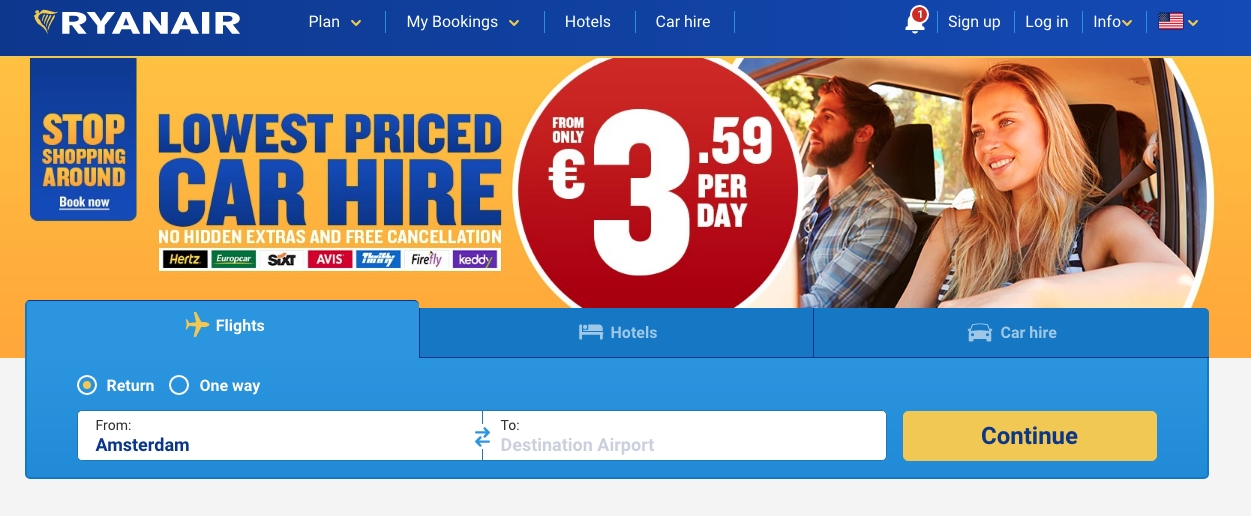Click the US flag language icon
Screen dimensions: 1251x516
pos(1171,21)
